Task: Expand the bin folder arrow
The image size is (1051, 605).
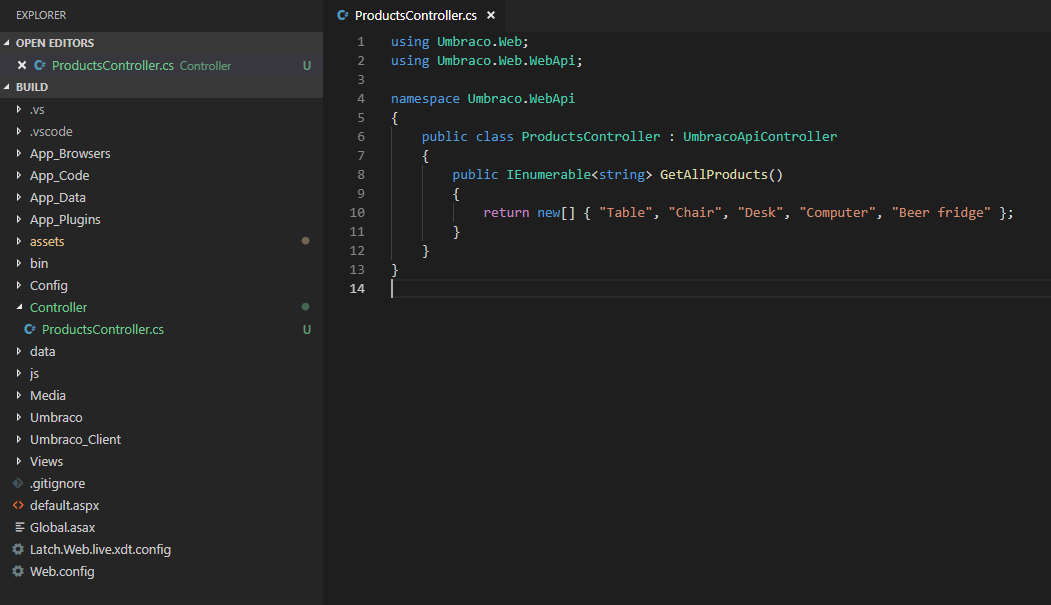Action: click(19, 263)
